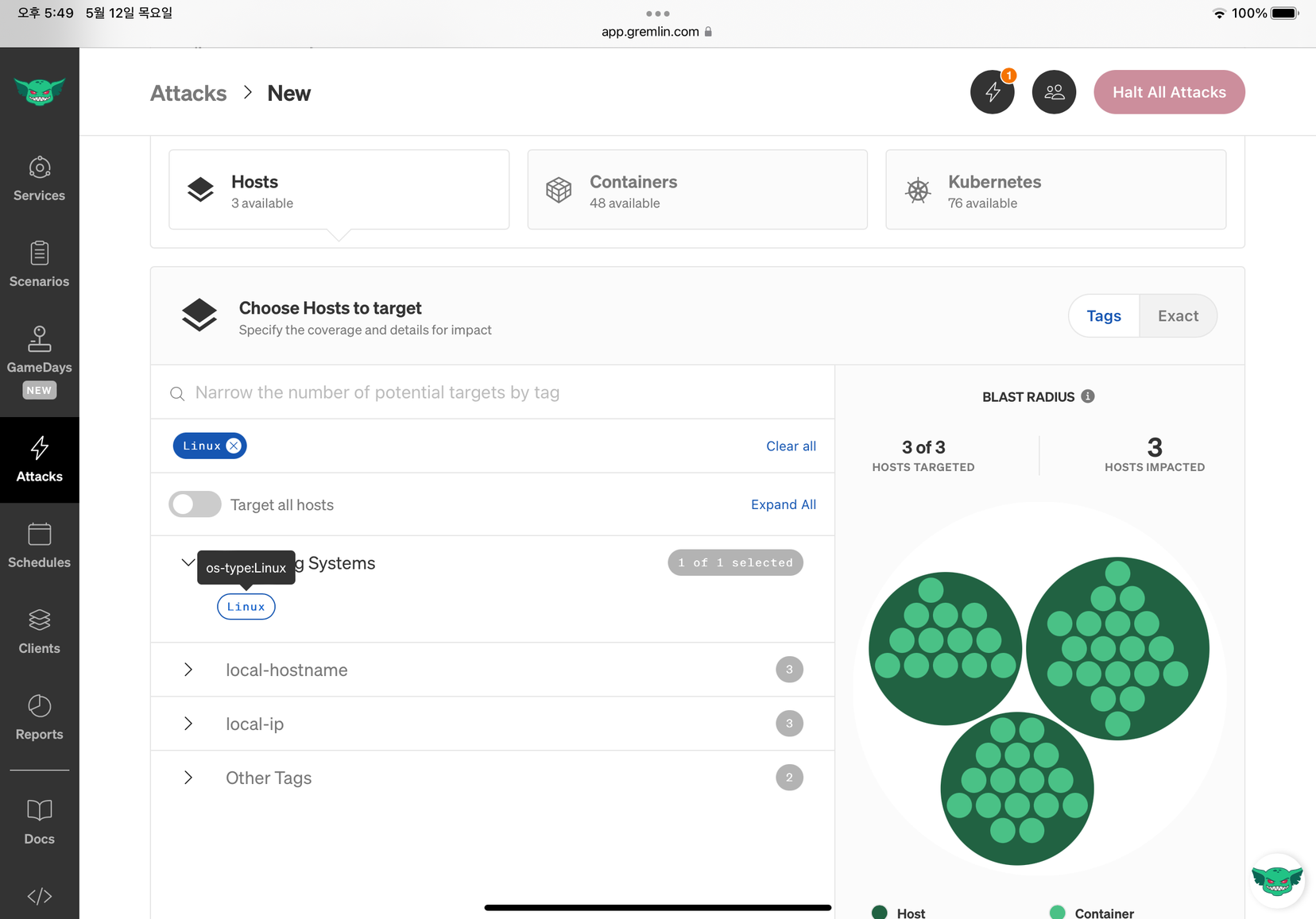Click the New breadcrumb label
Image resolution: width=1316 pixels, height=919 pixels.
coord(289,94)
